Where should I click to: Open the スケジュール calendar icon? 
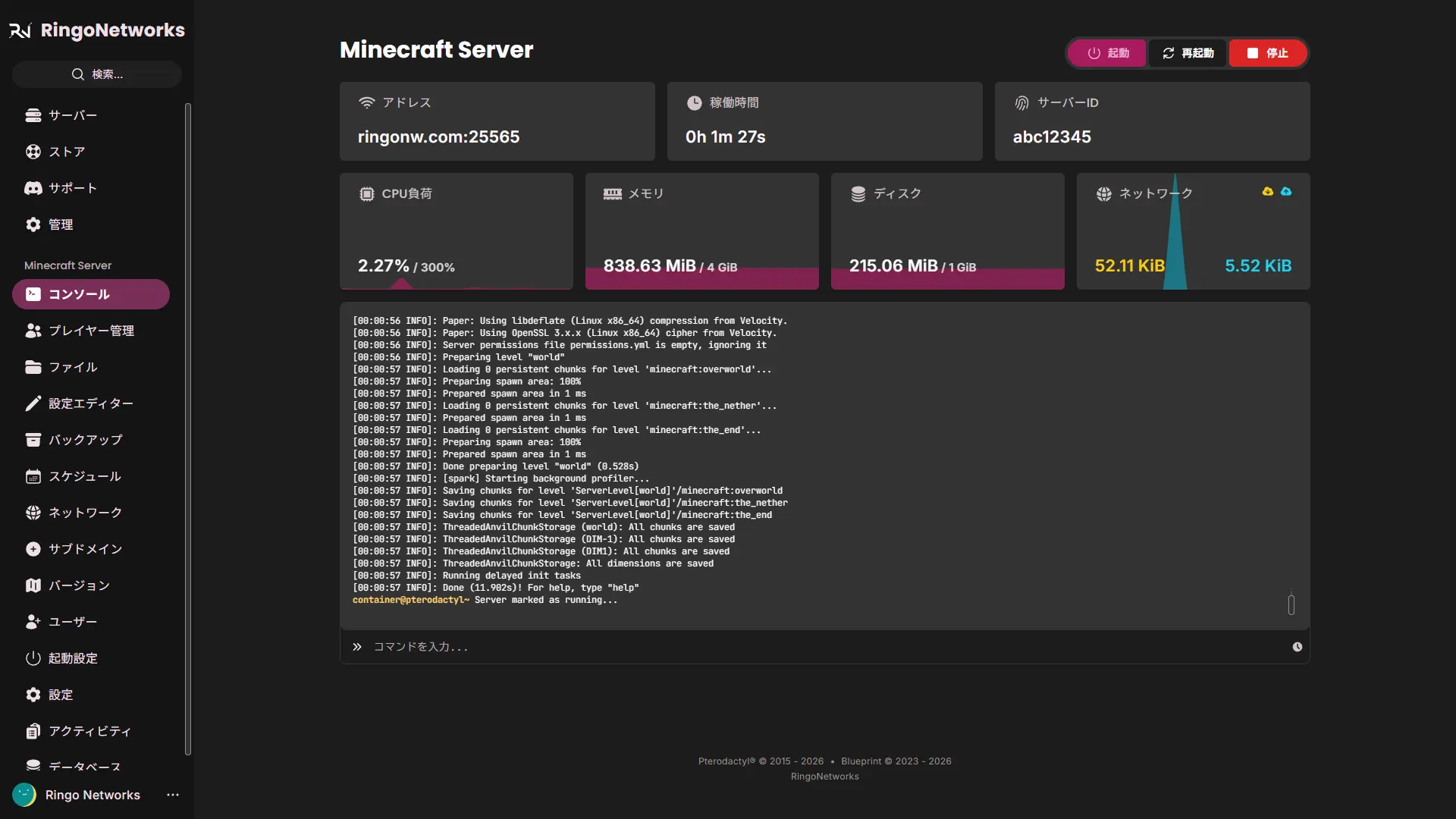tap(33, 476)
